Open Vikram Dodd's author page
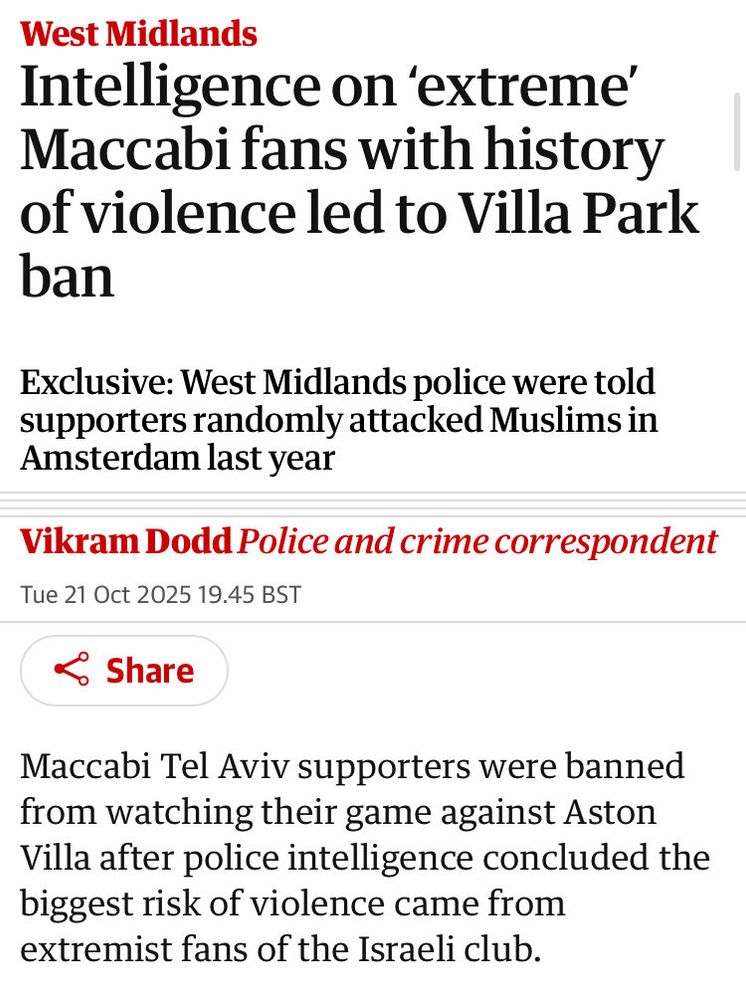 click(x=126, y=541)
